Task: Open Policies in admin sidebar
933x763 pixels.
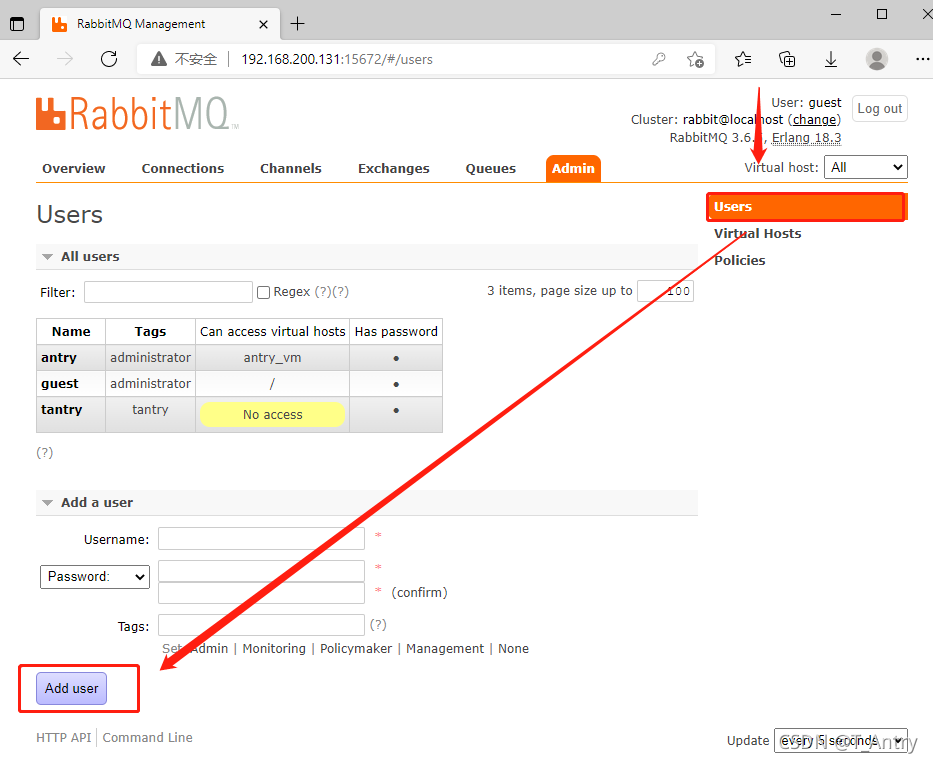Action: [x=740, y=260]
